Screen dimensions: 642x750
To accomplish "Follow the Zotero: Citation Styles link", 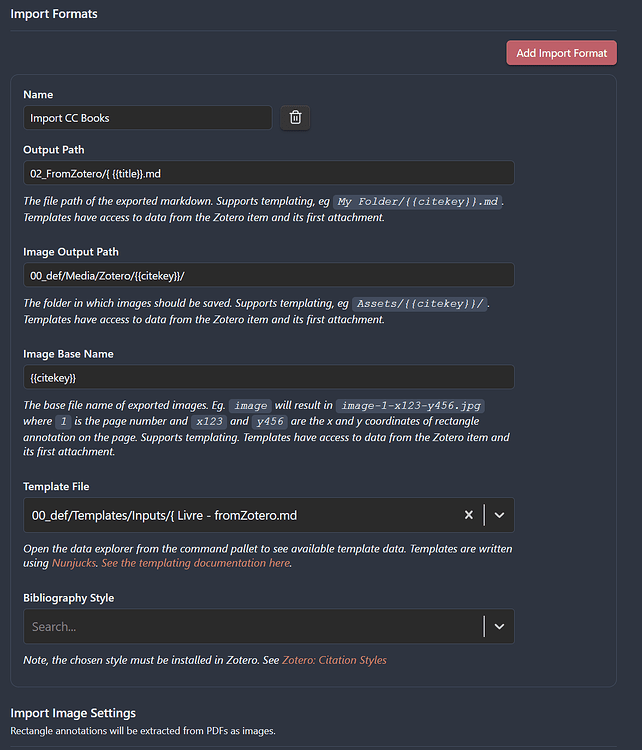I will pos(334,660).
